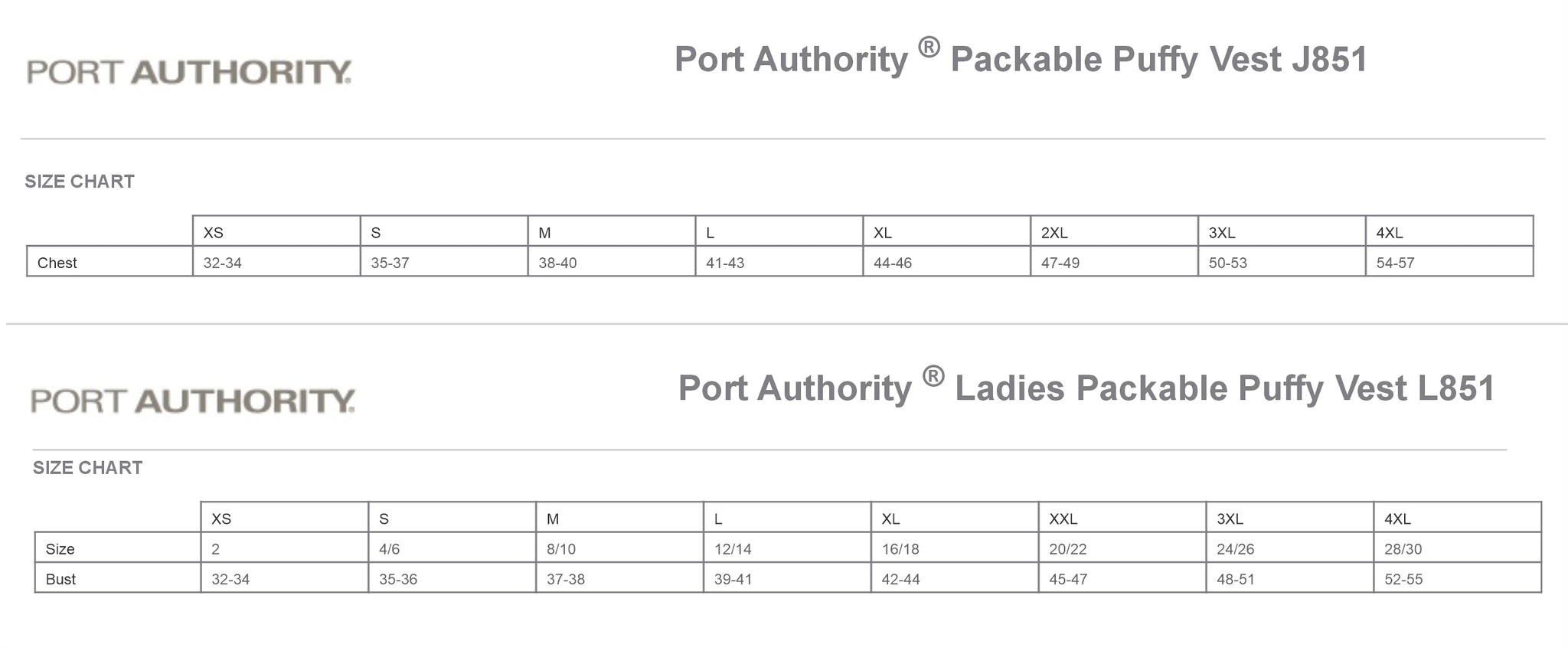Select ladies size 12/14 cell

tap(787, 548)
